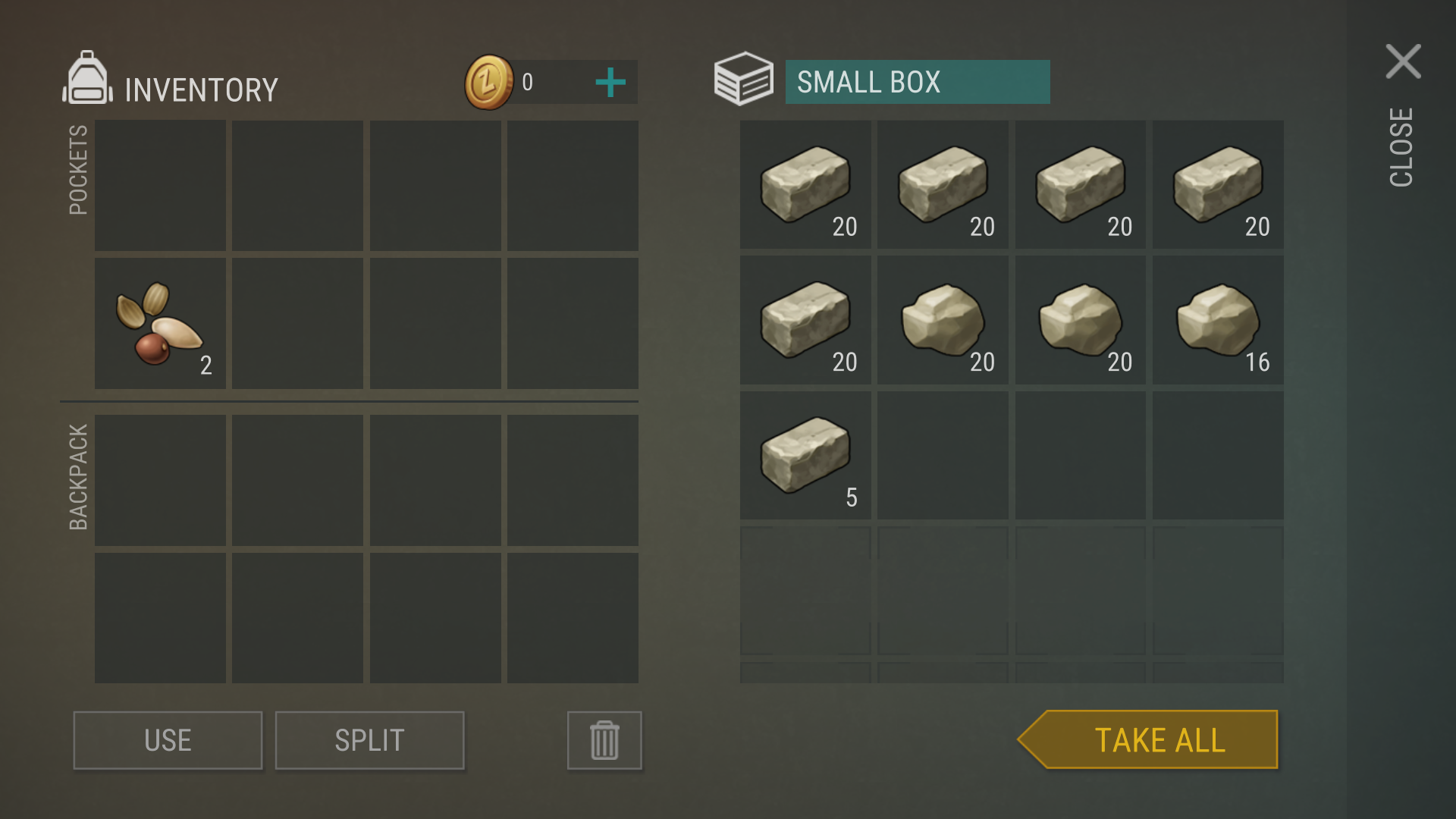Tap the backpack inventory icon

87,77
